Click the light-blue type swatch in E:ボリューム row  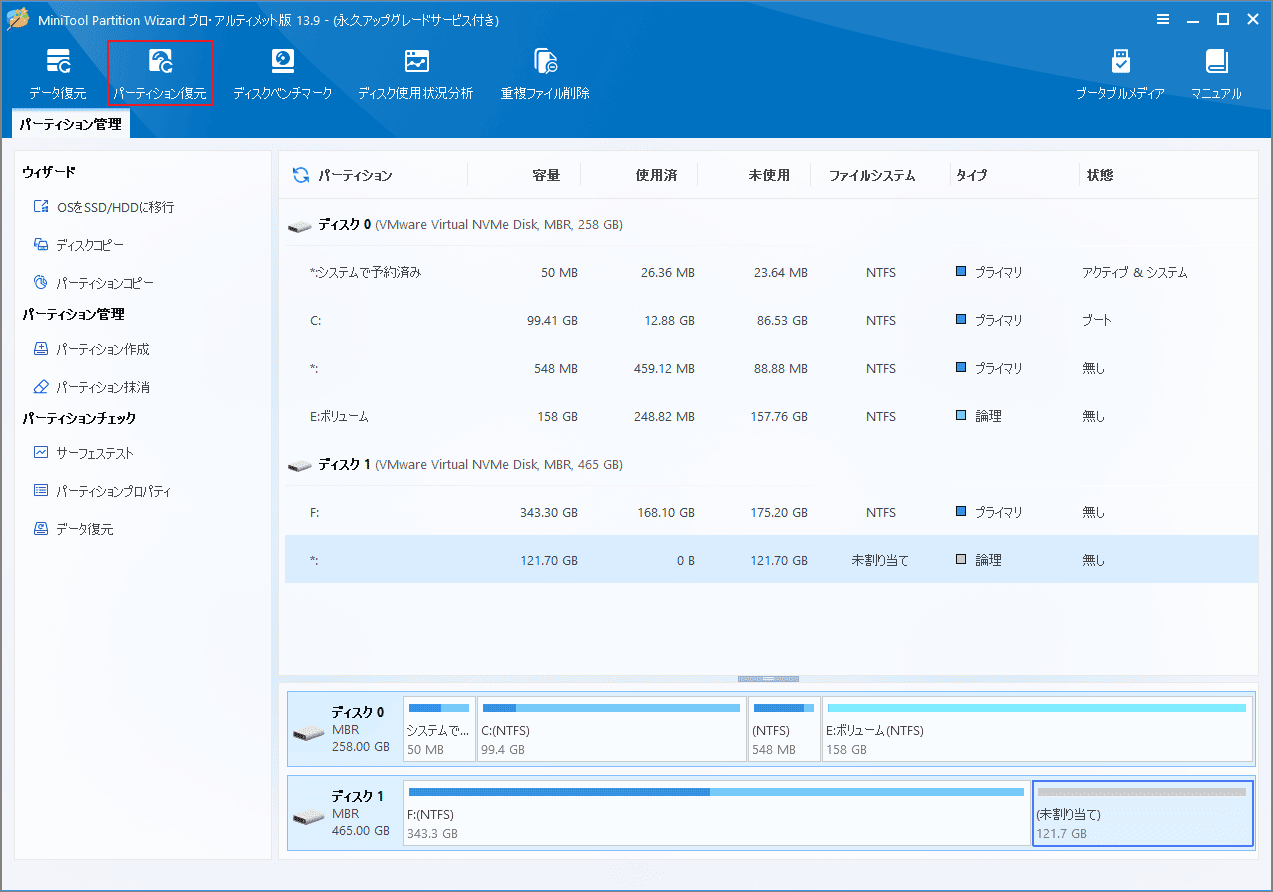(961, 416)
